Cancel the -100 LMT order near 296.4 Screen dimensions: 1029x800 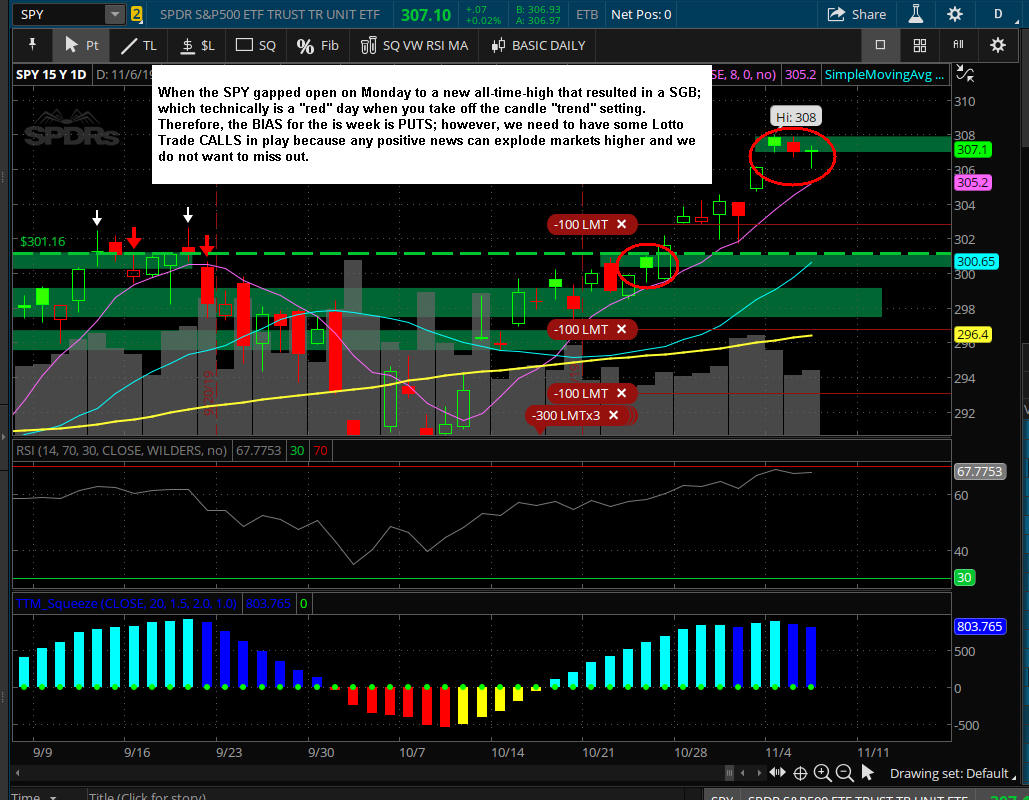[621, 329]
